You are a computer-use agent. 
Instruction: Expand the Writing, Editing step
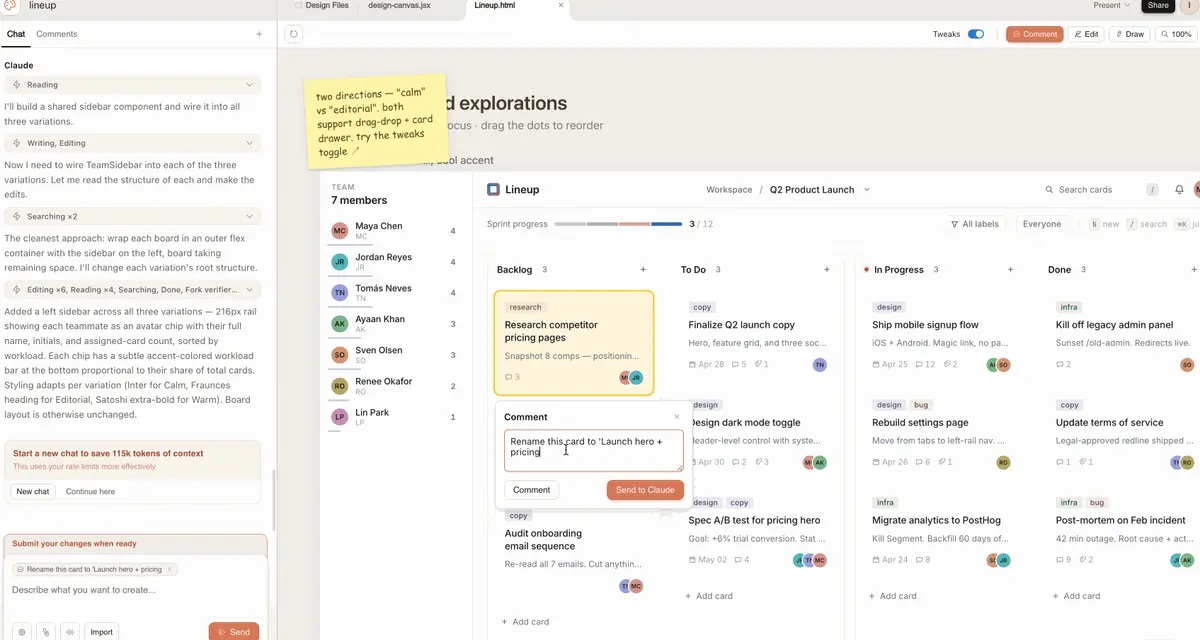point(249,143)
